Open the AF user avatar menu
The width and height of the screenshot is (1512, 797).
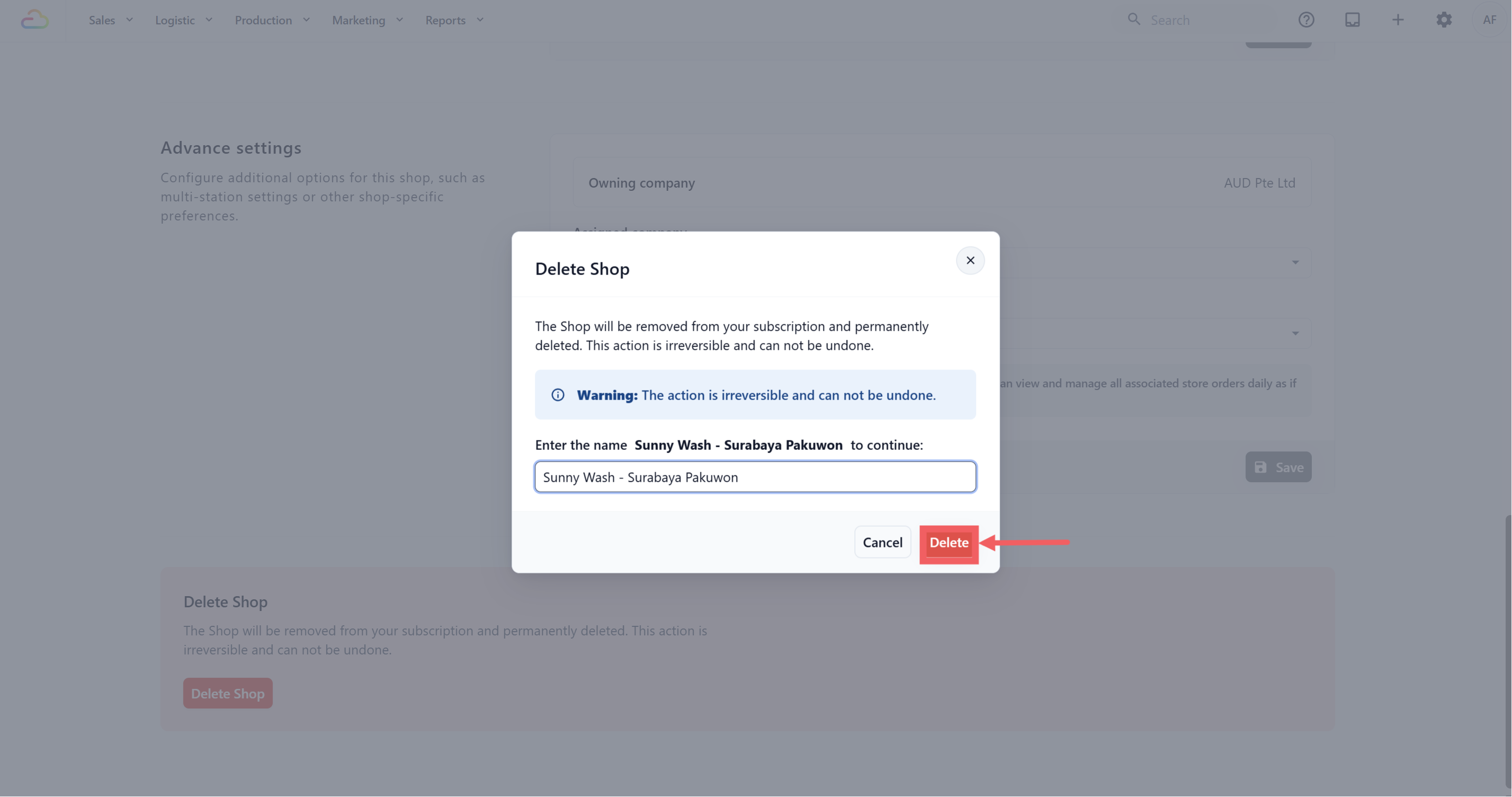click(x=1490, y=20)
